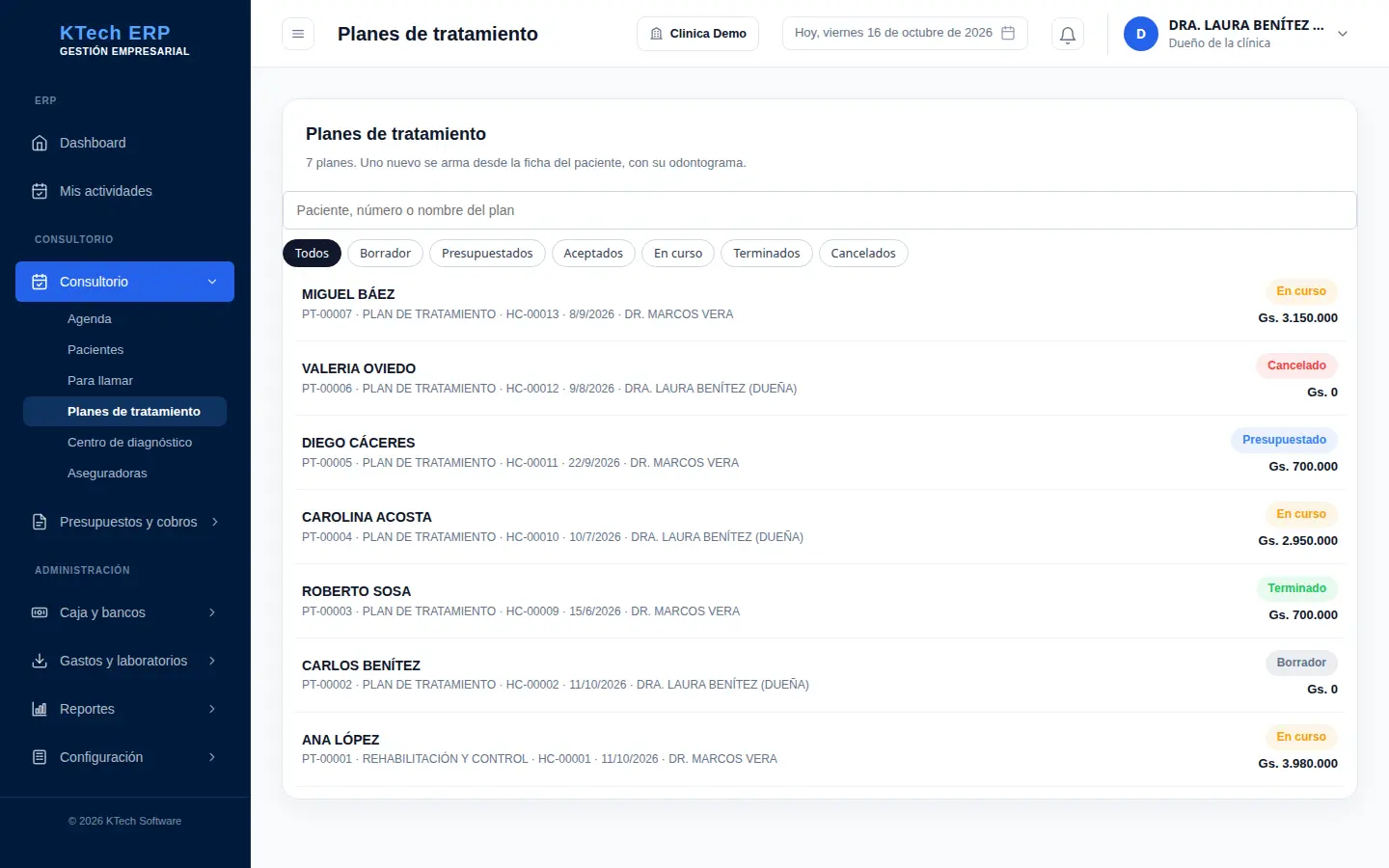The image size is (1389, 868).
Task: Open Agenda in the sidebar
Action: pos(124,319)
